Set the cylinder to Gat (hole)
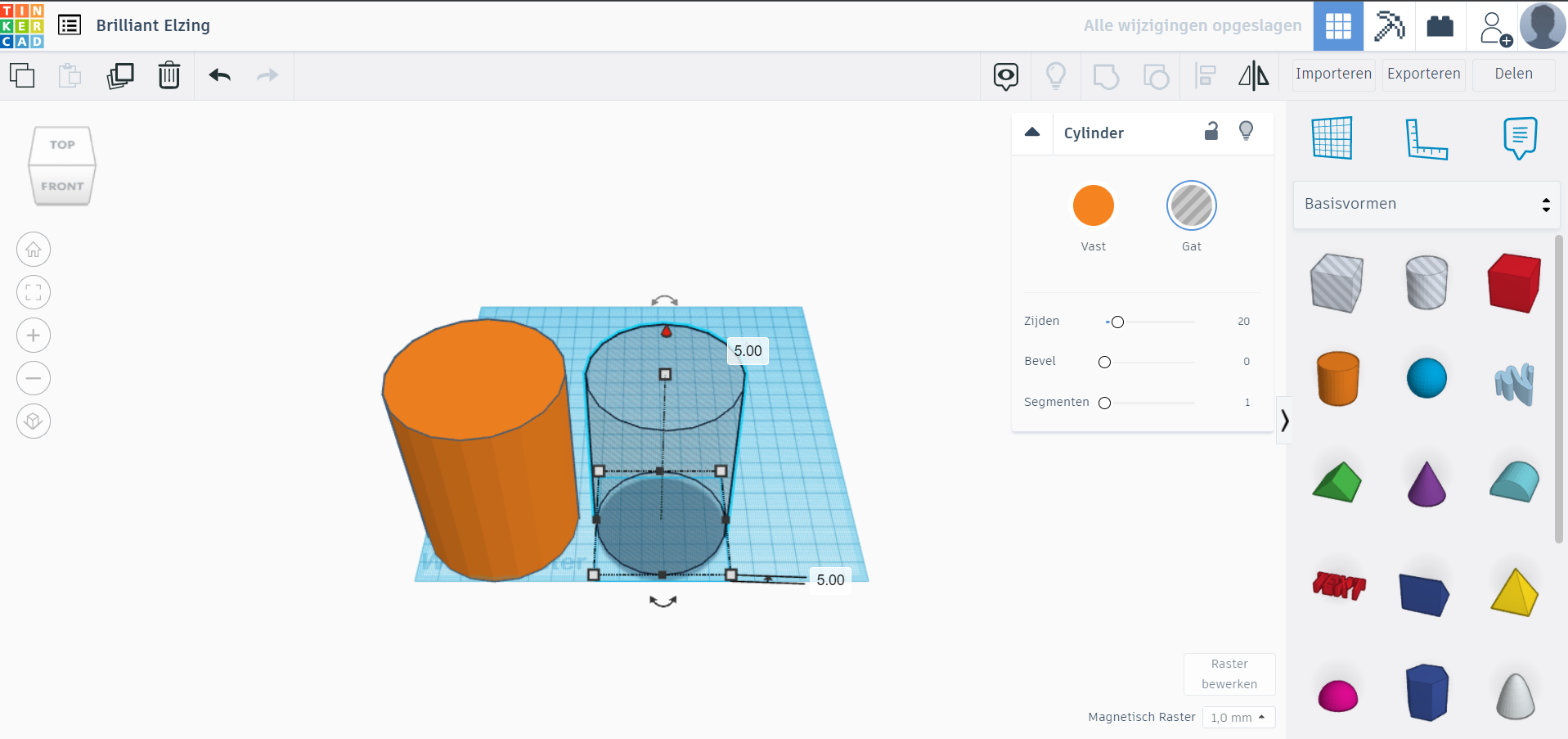 point(1192,205)
